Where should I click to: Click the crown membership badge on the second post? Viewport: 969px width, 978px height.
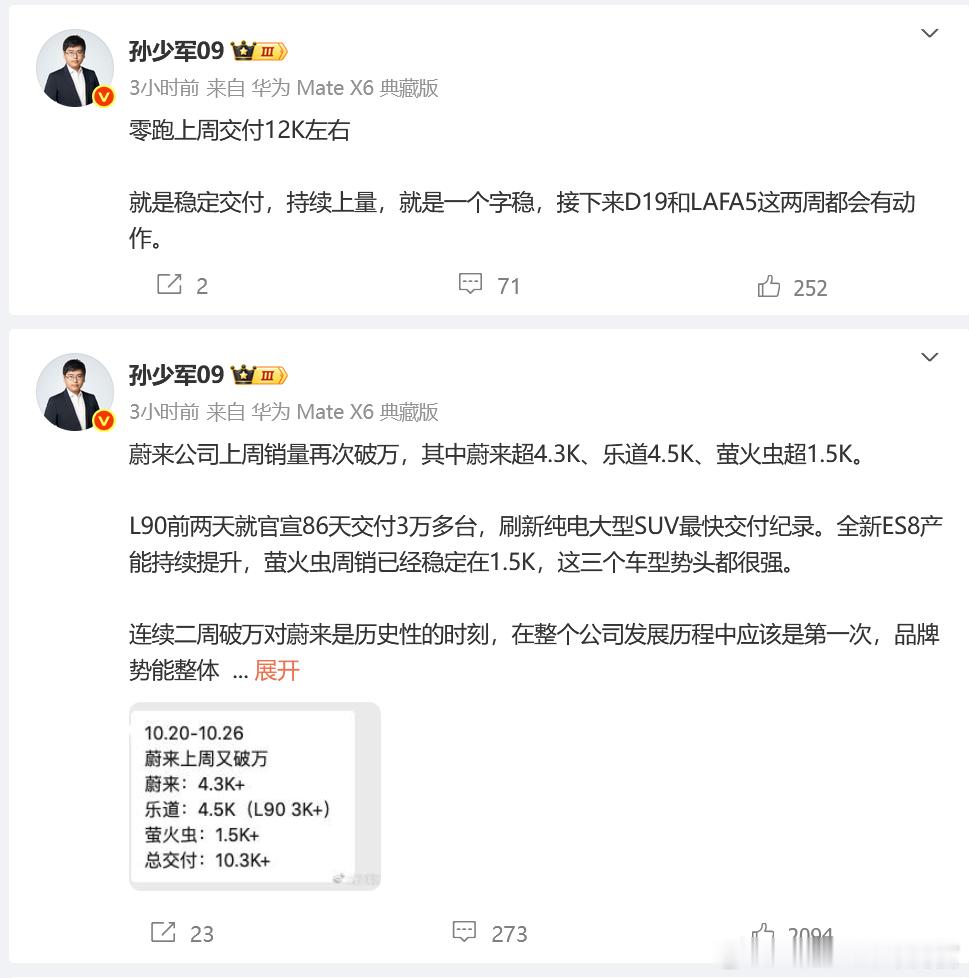tap(259, 375)
